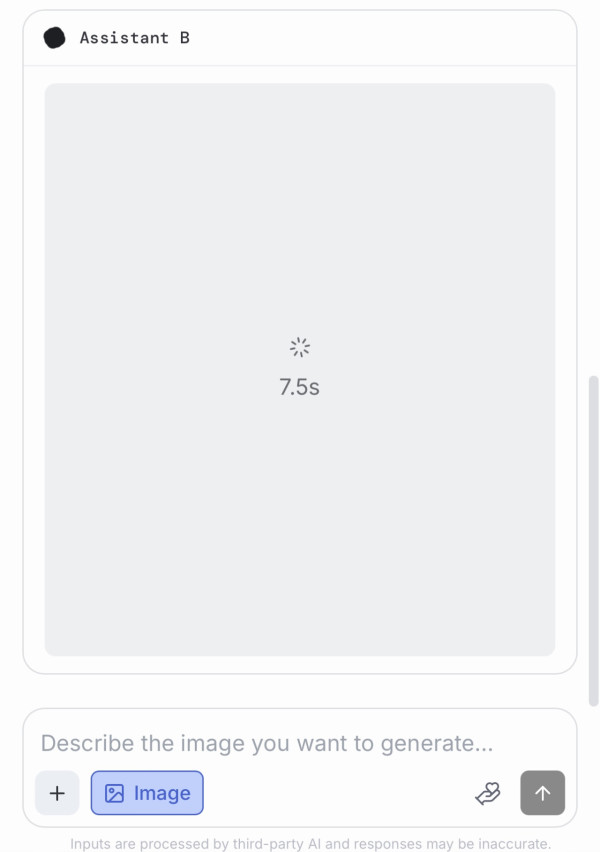Click the "Assistant B" name label
The width and height of the screenshot is (600, 852).
click(x=135, y=38)
